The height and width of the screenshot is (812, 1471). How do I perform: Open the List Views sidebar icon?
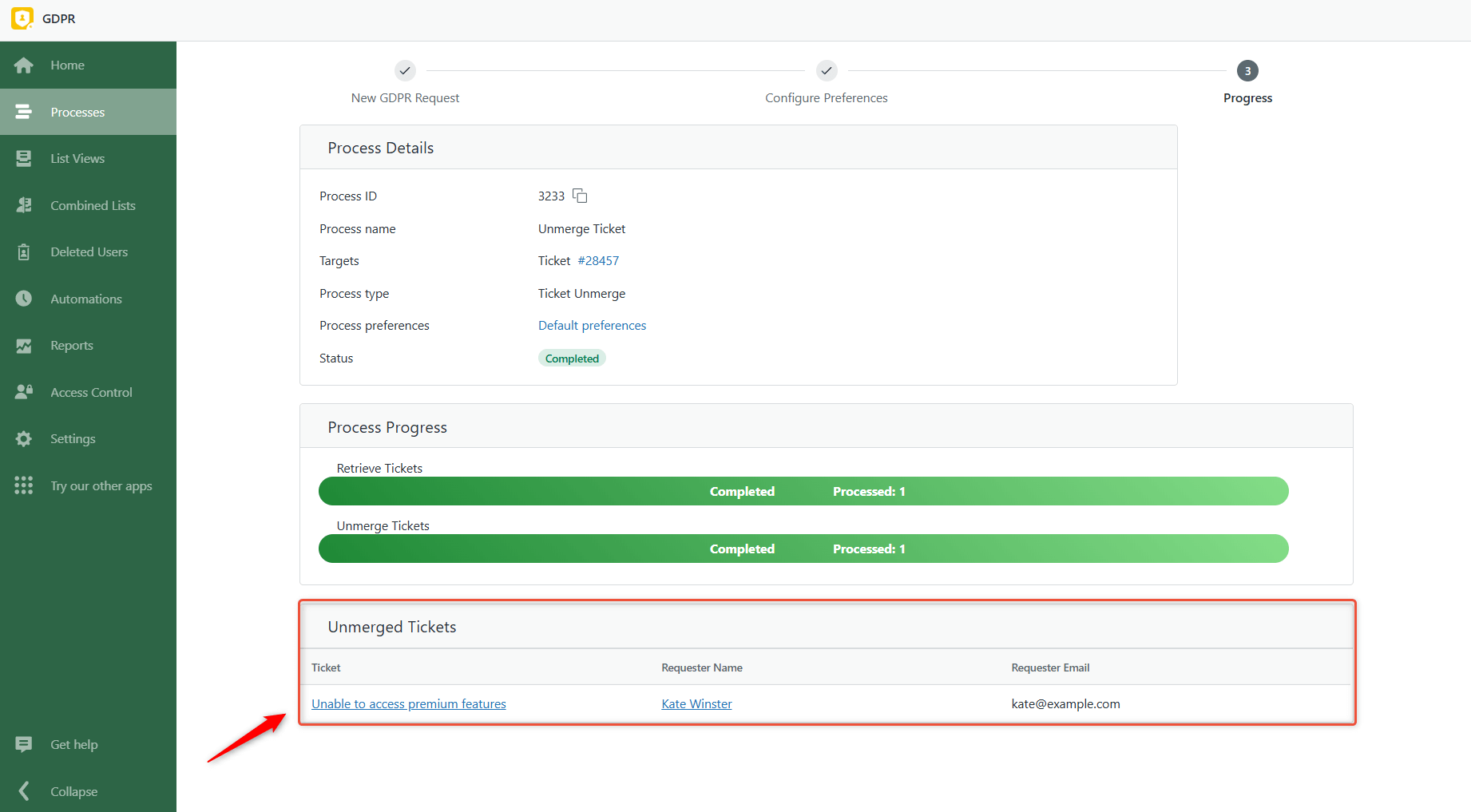point(24,159)
